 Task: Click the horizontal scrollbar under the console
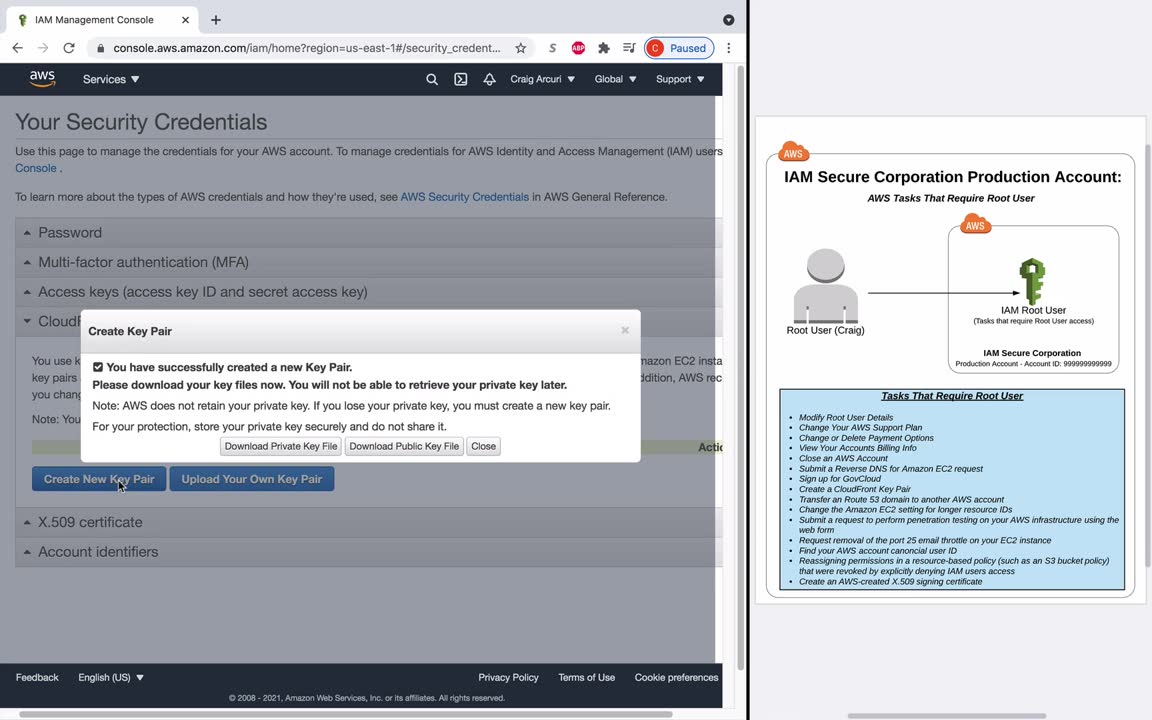pyautogui.click(x=345, y=714)
